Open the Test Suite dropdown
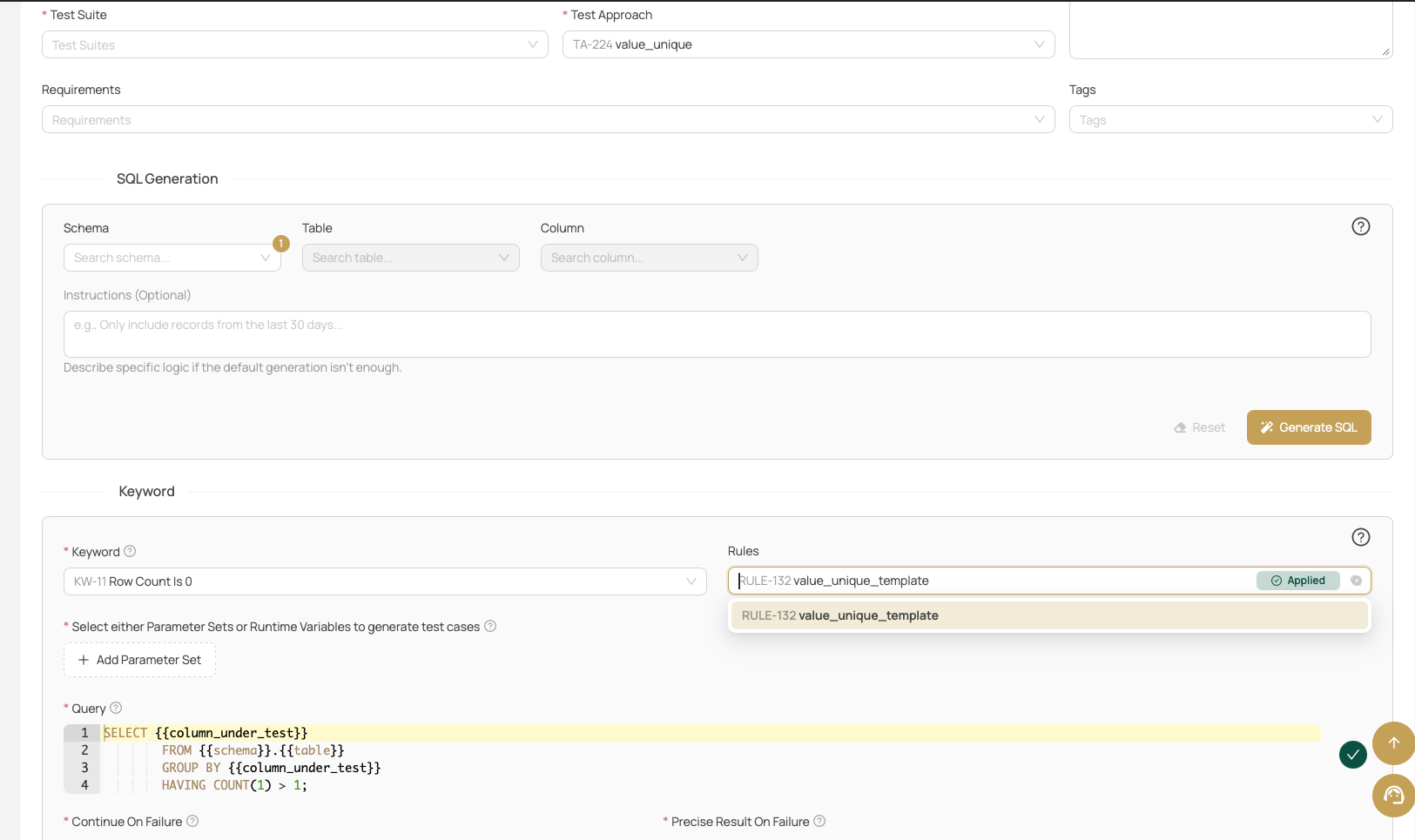The height and width of the screenshot is (840, 1415). [x=294, y=44]
